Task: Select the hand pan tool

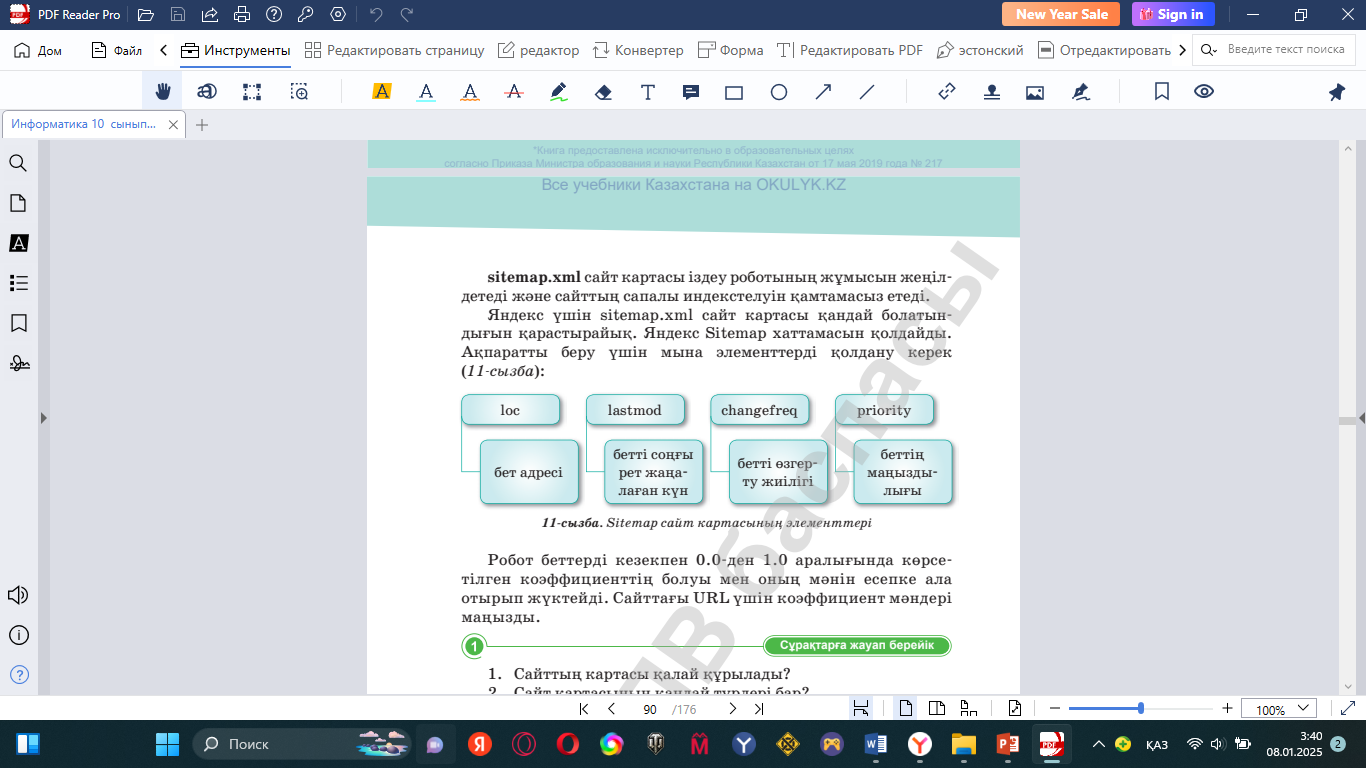Action: tap(163, 92)
